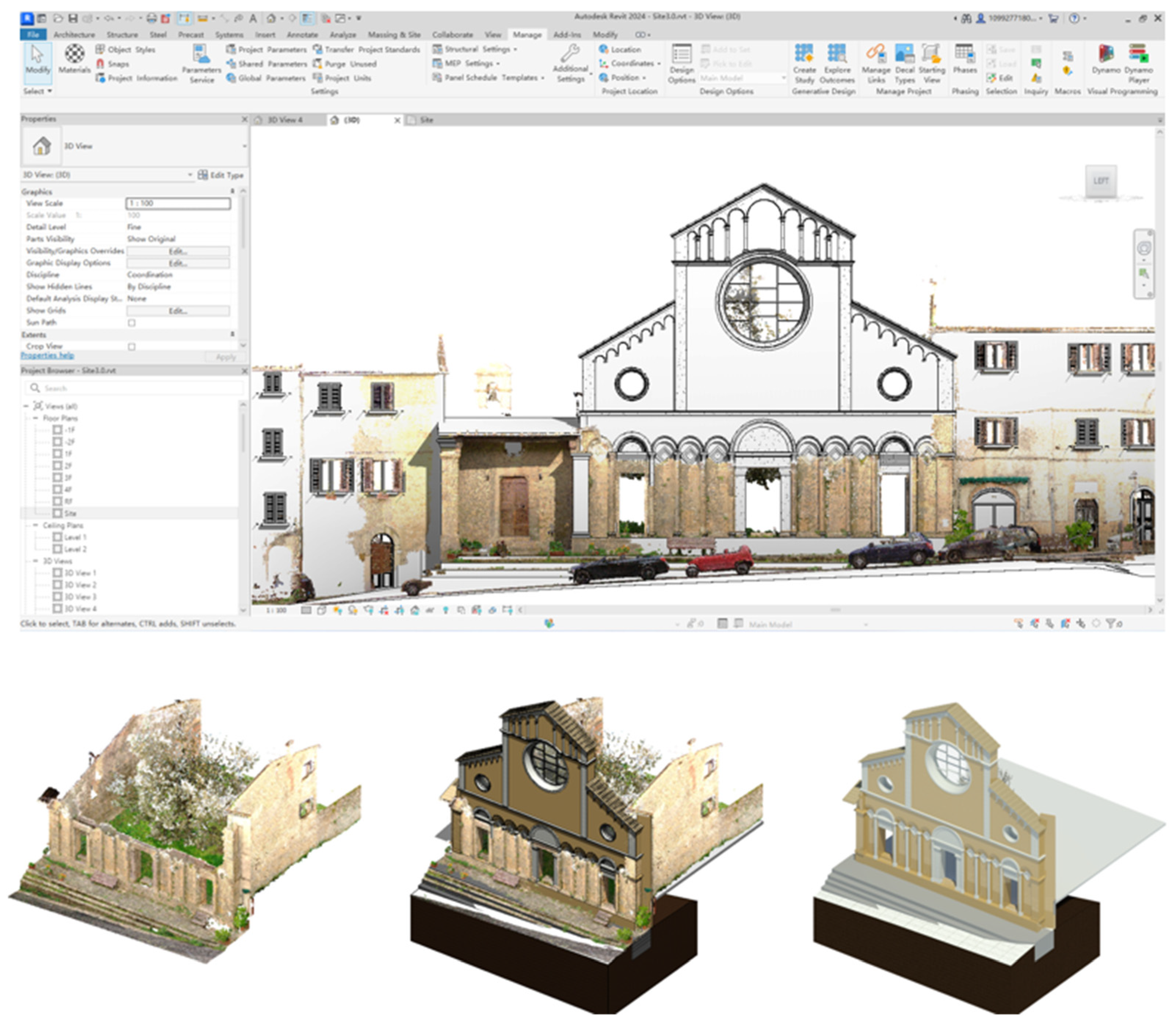1176x1029 pixels.
Task: Enable the Sun Path checkbox
Action: [x=131, y=323]
